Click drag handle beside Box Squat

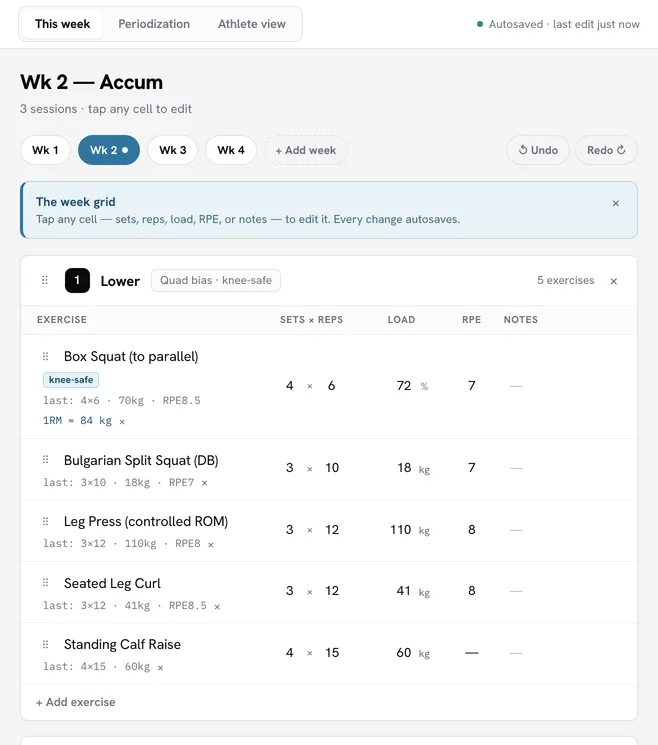[46, 356]
